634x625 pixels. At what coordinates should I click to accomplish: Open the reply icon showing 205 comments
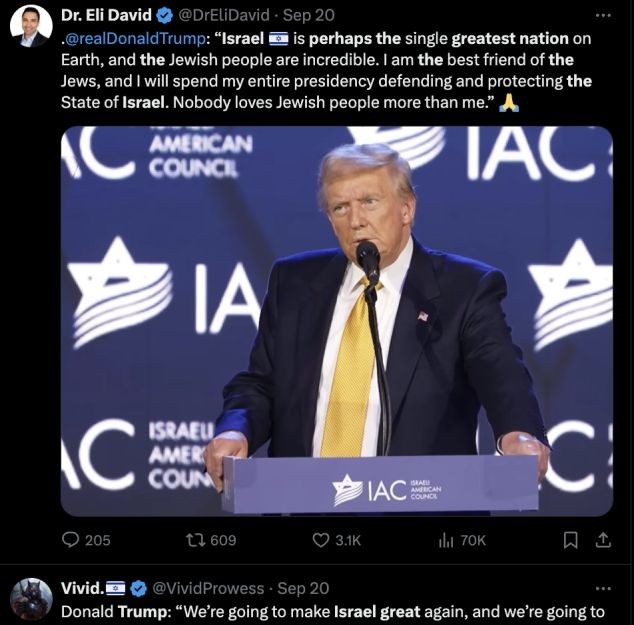coord(70,540)
